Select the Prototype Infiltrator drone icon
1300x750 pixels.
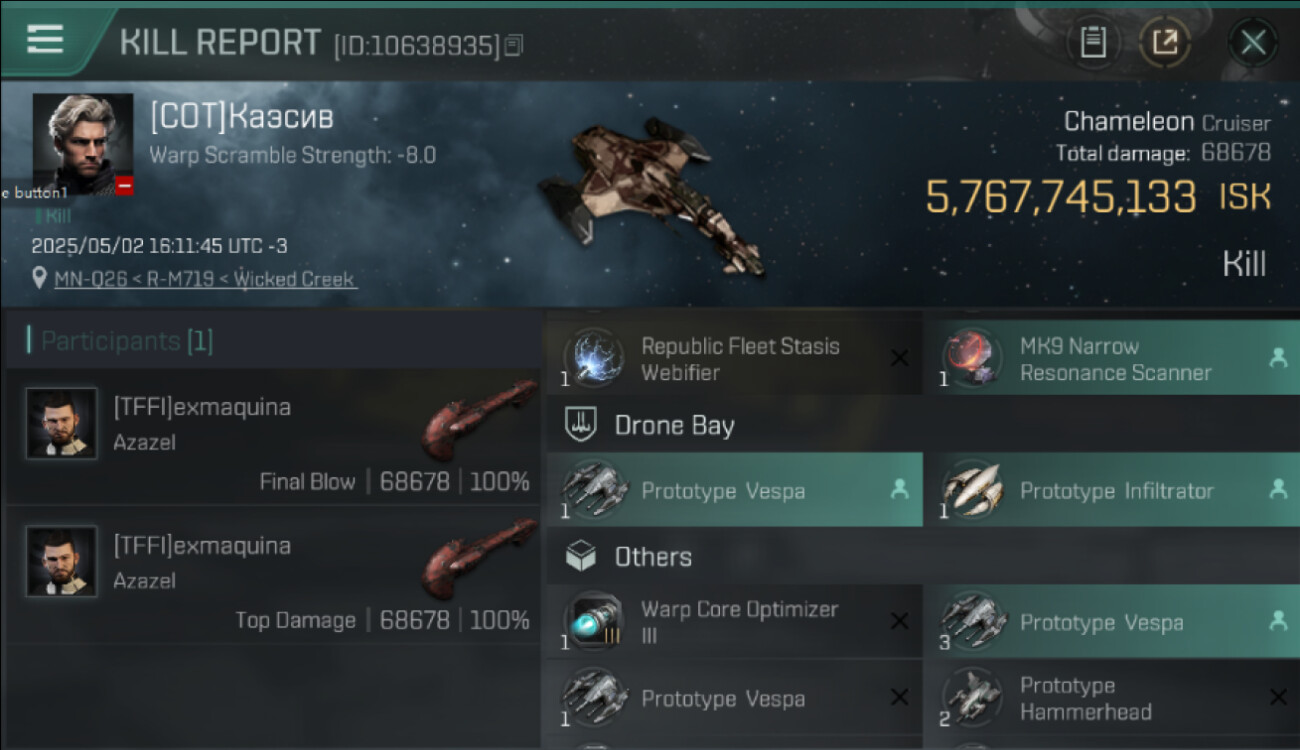coord(972,490)
